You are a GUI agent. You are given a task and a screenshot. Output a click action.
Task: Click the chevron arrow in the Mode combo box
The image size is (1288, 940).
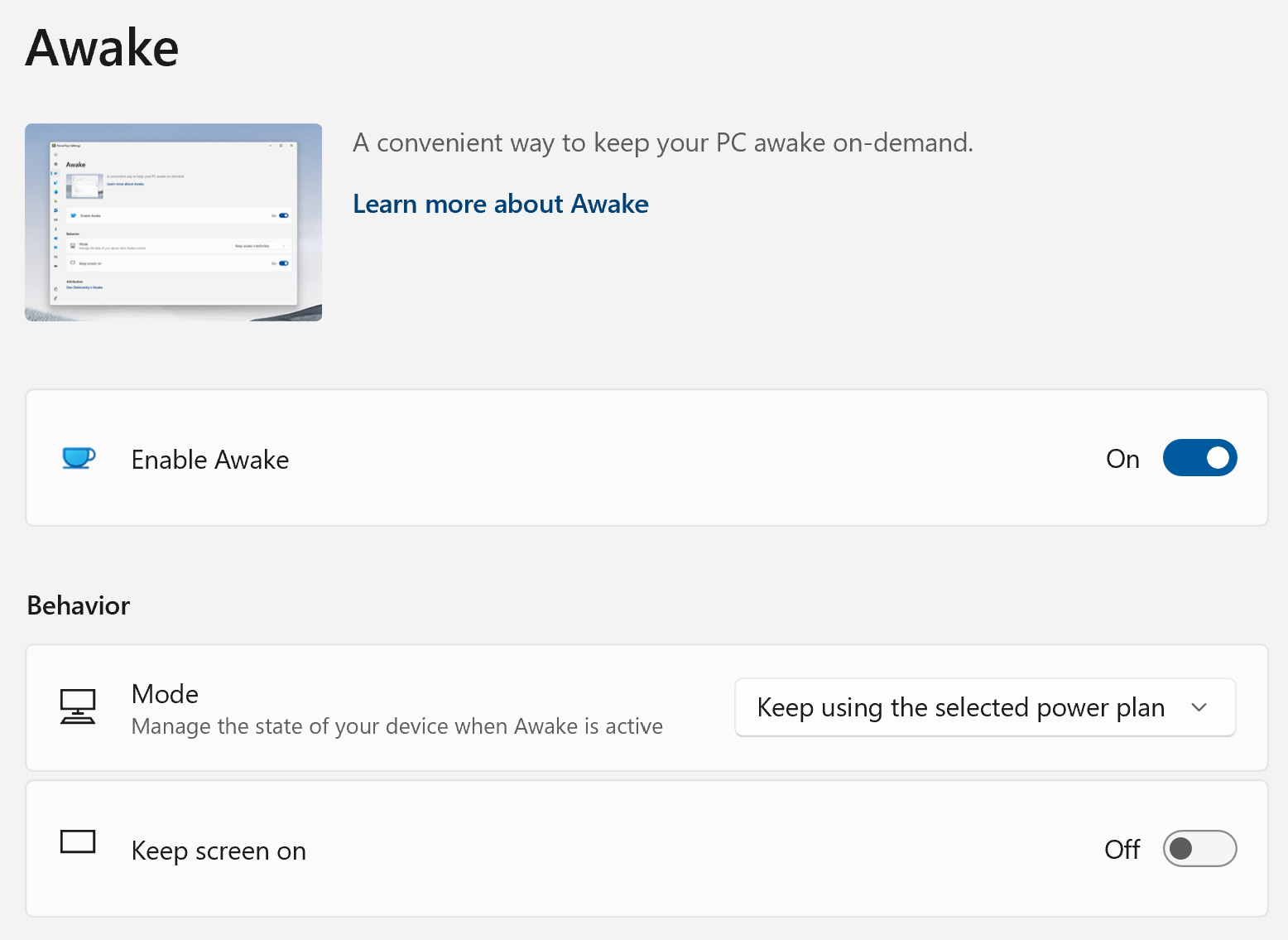[1199, 708]
